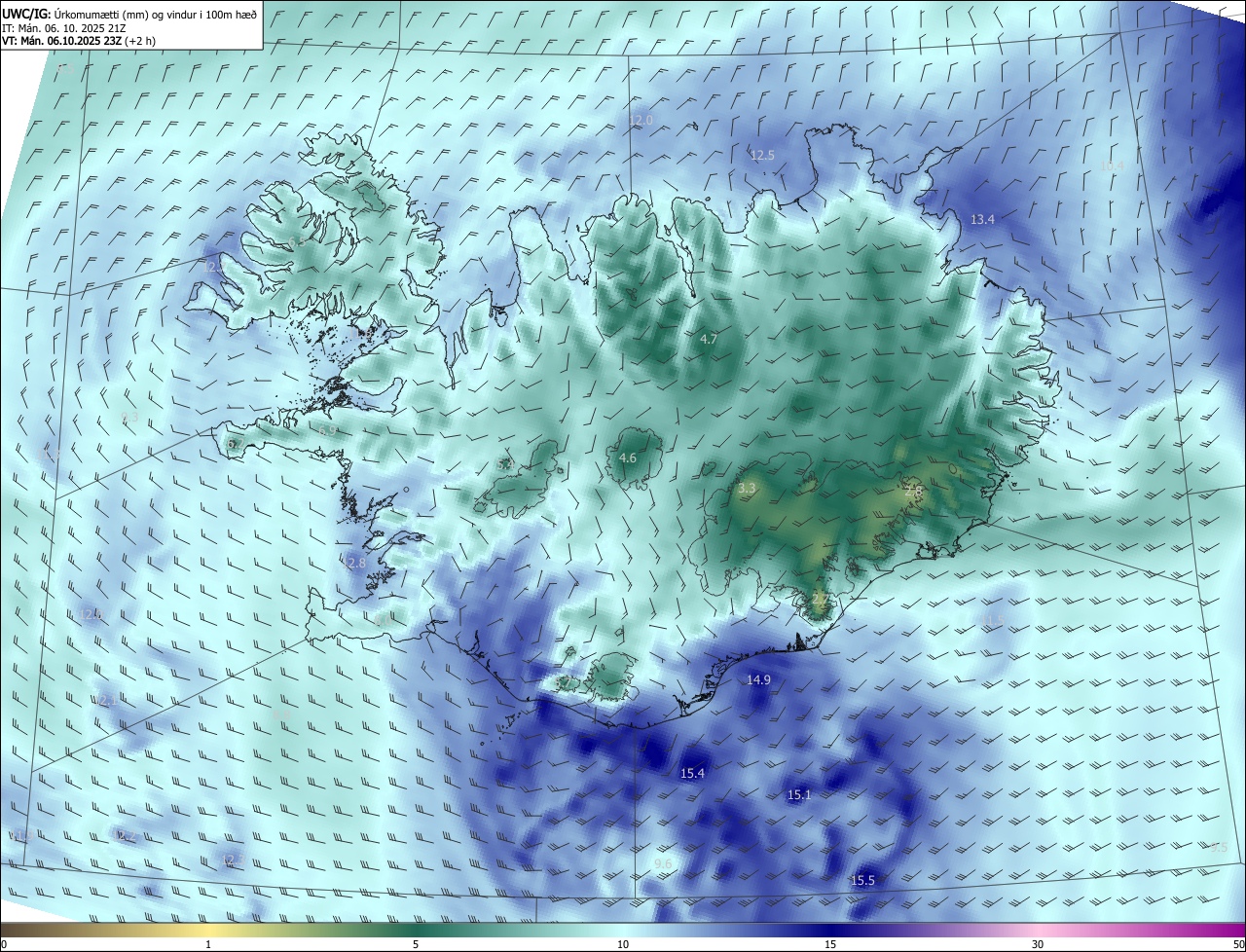
Task: Click the 15.1 value label in the sea
Action: tap(798, 795)
